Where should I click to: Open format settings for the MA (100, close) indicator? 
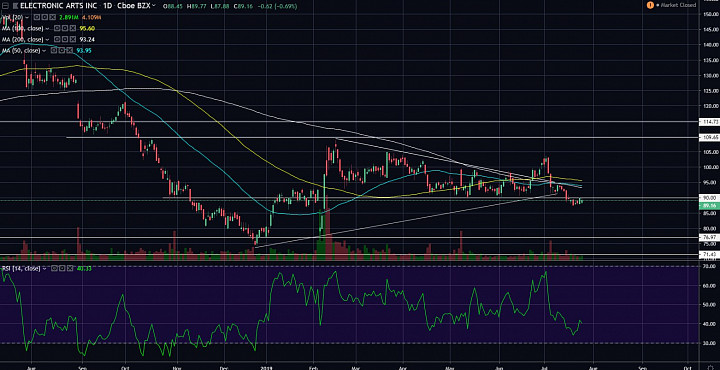(65, 28)
